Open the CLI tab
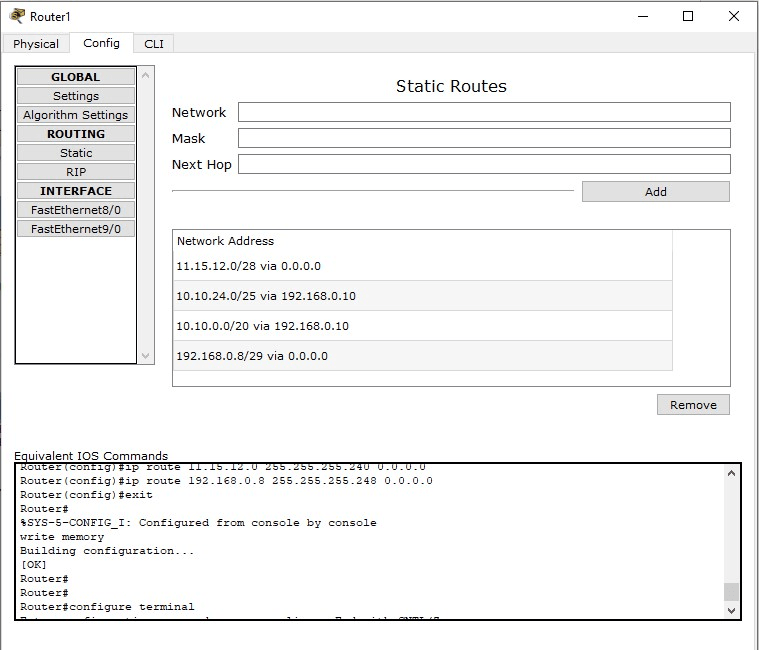Screen dimensions: 759x650 tap(154, 44)
